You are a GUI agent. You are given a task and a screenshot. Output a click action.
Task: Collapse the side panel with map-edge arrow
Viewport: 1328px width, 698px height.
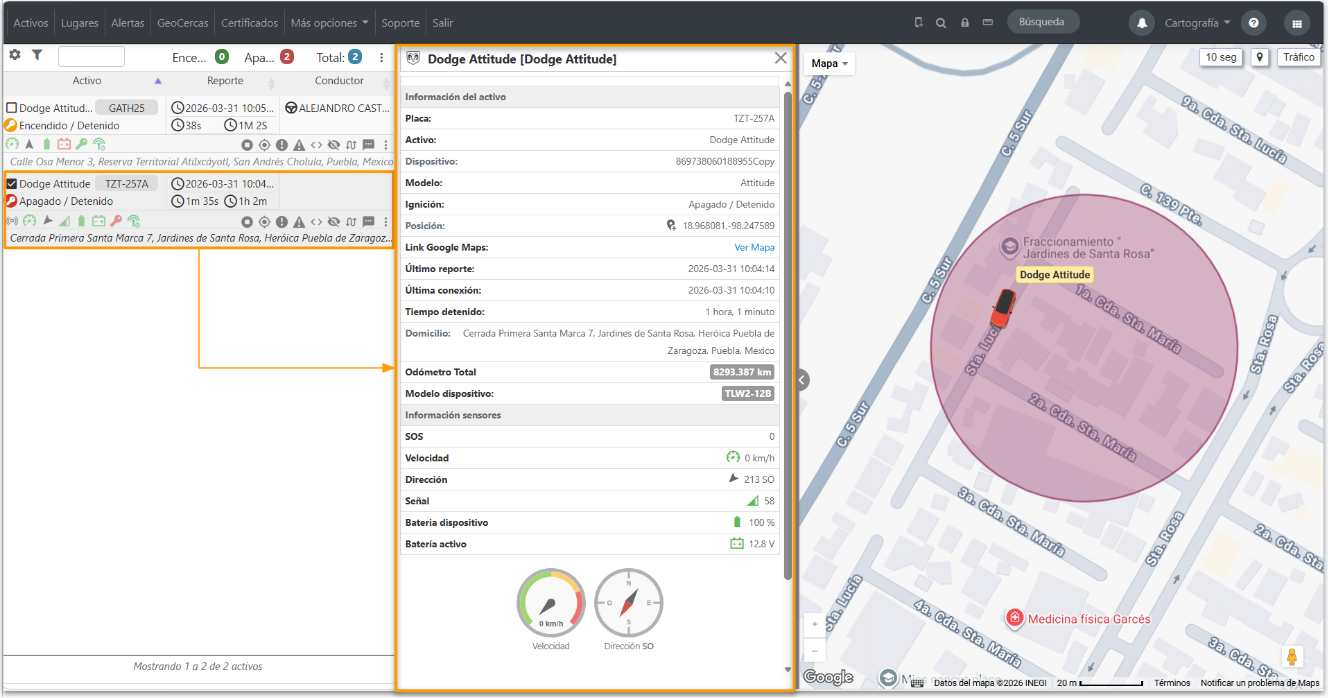tap(802, 380)
